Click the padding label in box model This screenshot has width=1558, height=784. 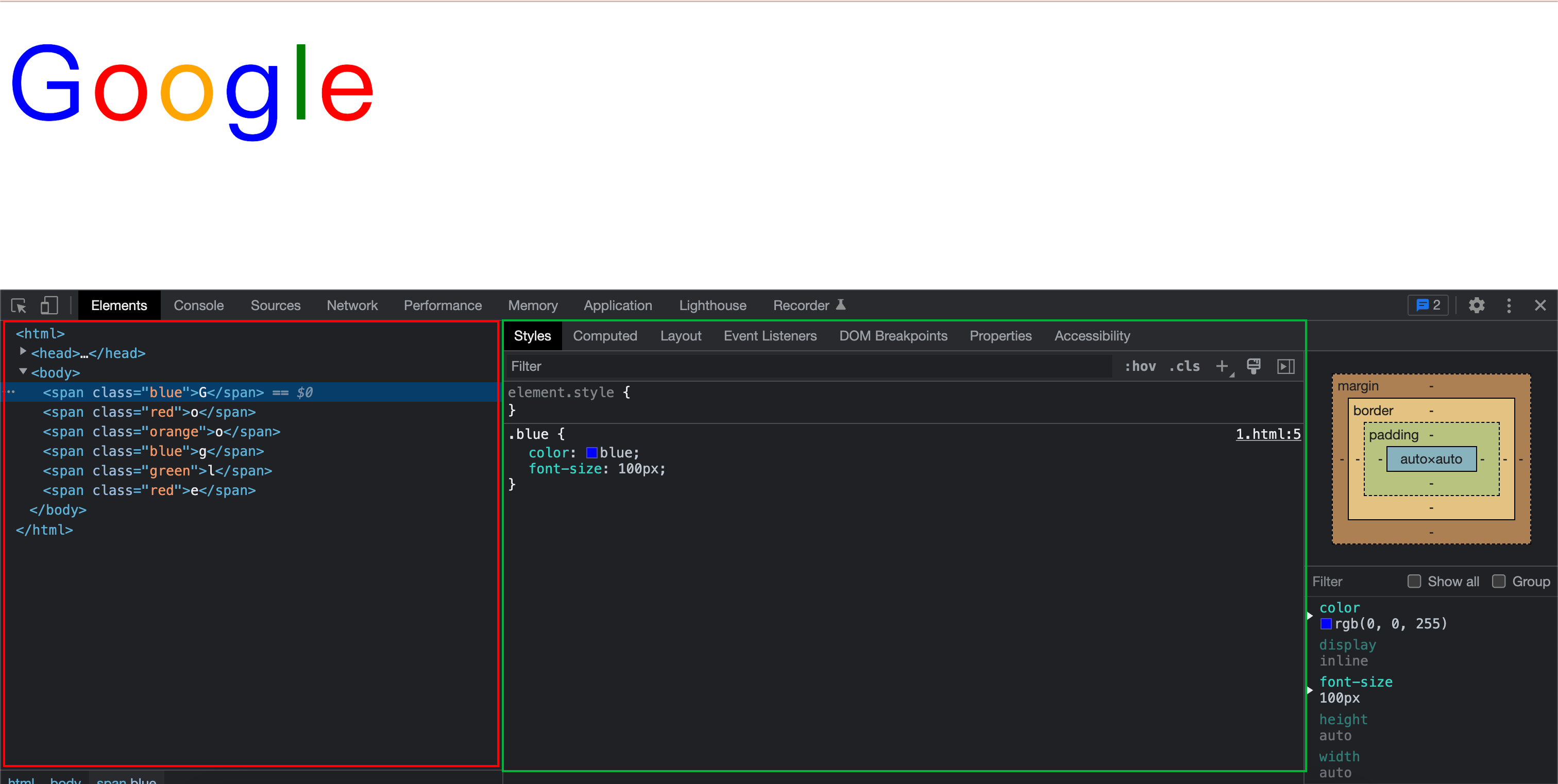pyautogui.click(x=1393, y=435)
